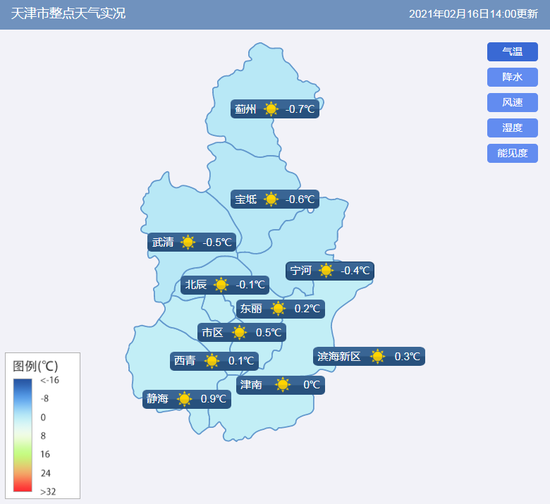The width and height of the screenshot is (550, 504).
Task: Select the 宁河 district name
Action: 301,270
